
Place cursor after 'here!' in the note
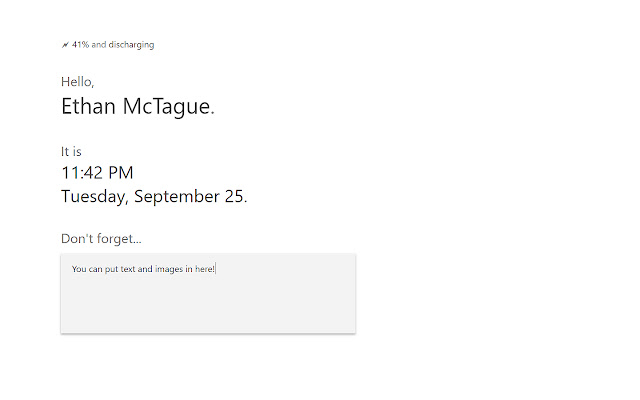(x=216, y=270)
